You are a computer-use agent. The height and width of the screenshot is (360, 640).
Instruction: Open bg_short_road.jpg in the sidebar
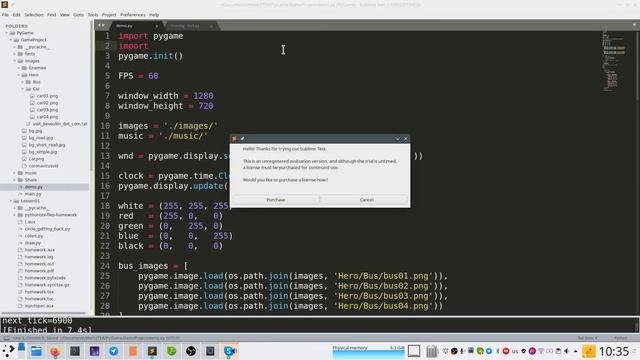[47, 145]
